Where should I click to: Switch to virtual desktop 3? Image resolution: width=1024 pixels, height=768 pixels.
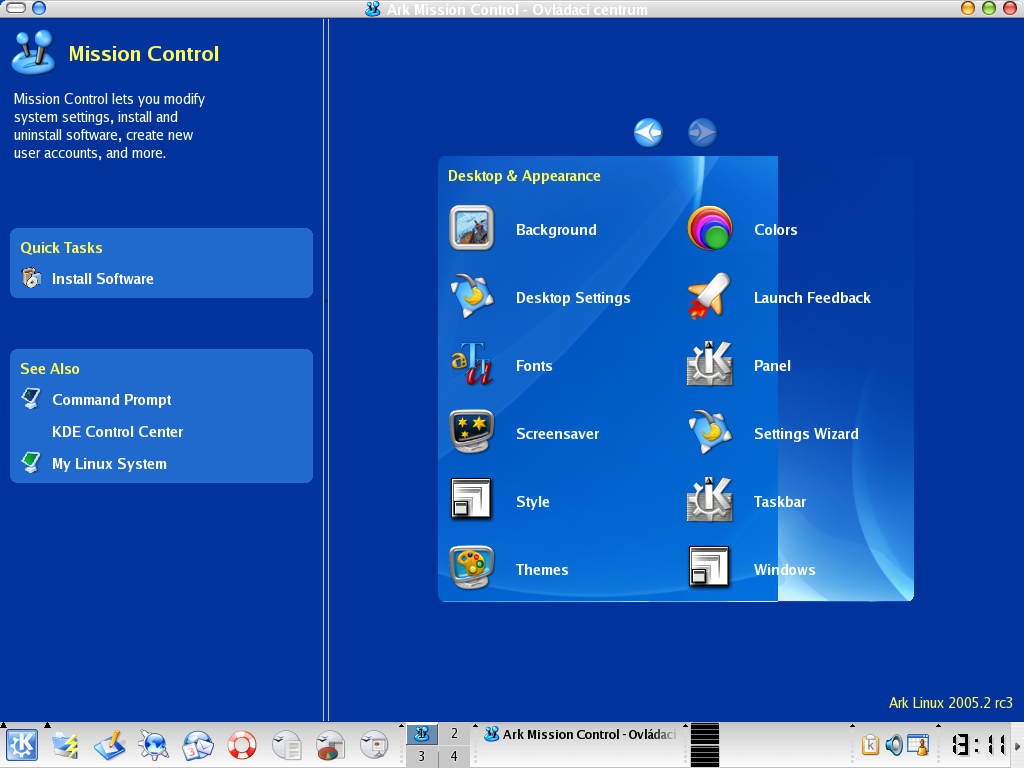422,756
